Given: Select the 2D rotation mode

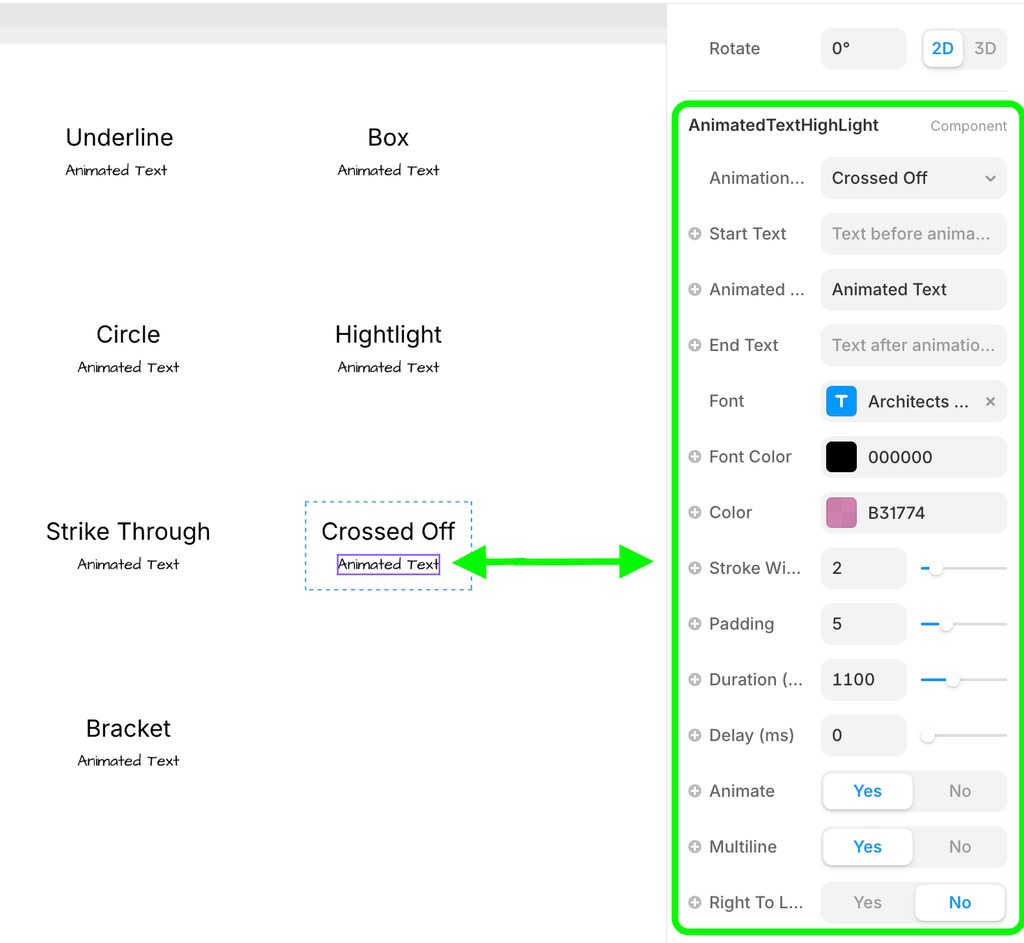Looking at the screenshot, I should point(942,49).
